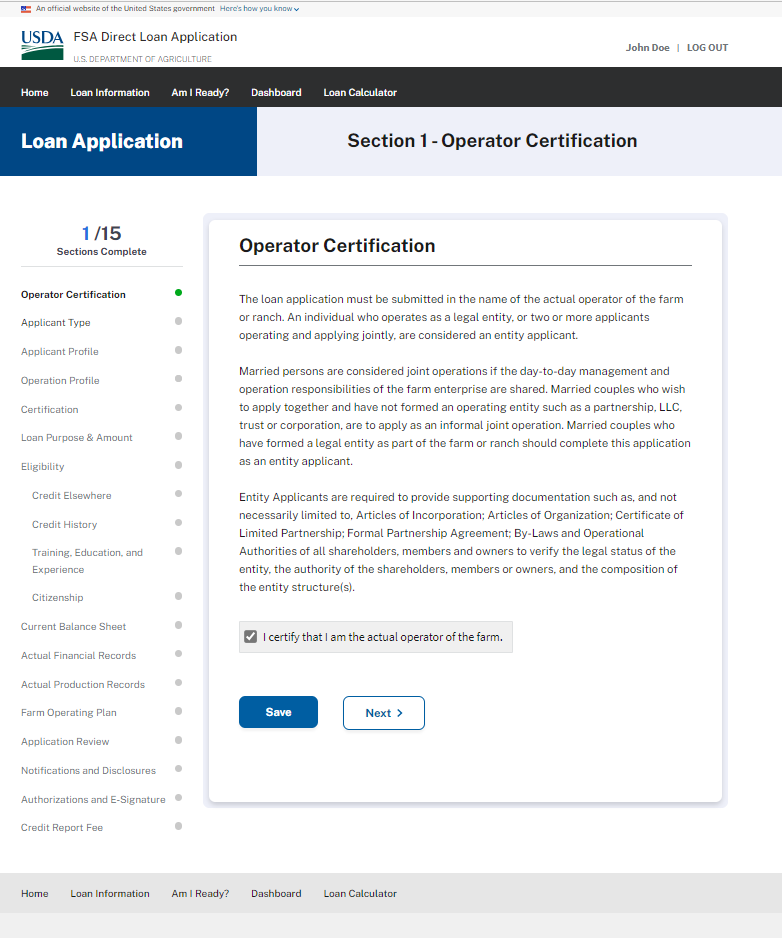Click the Next button
782x938 pixels.
[384, 713]
